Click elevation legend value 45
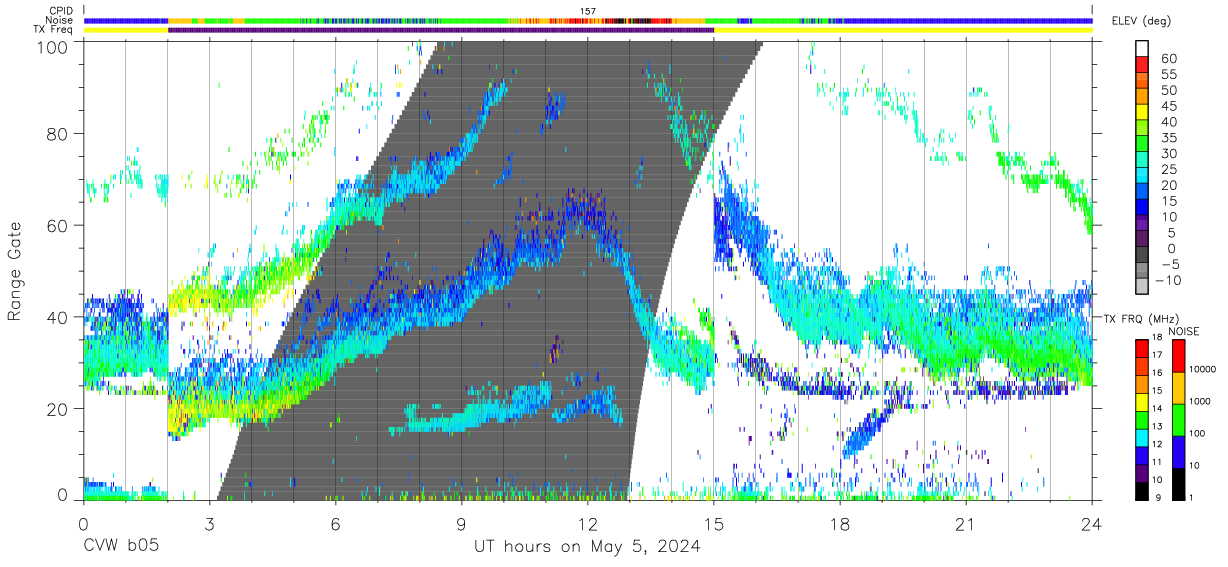 click(x=1168, y=106)
